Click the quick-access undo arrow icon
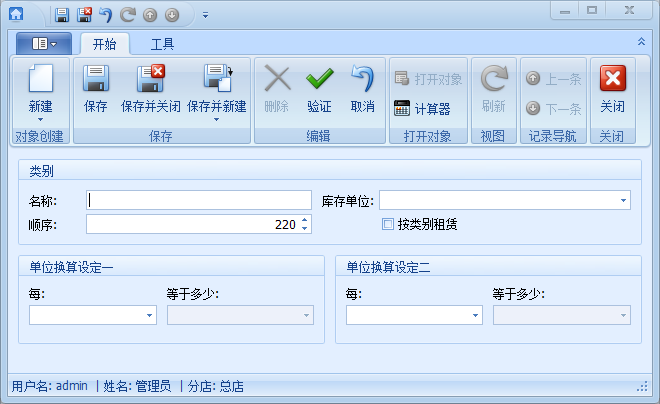Screen dimensions: 660x404 coord(106,15)
